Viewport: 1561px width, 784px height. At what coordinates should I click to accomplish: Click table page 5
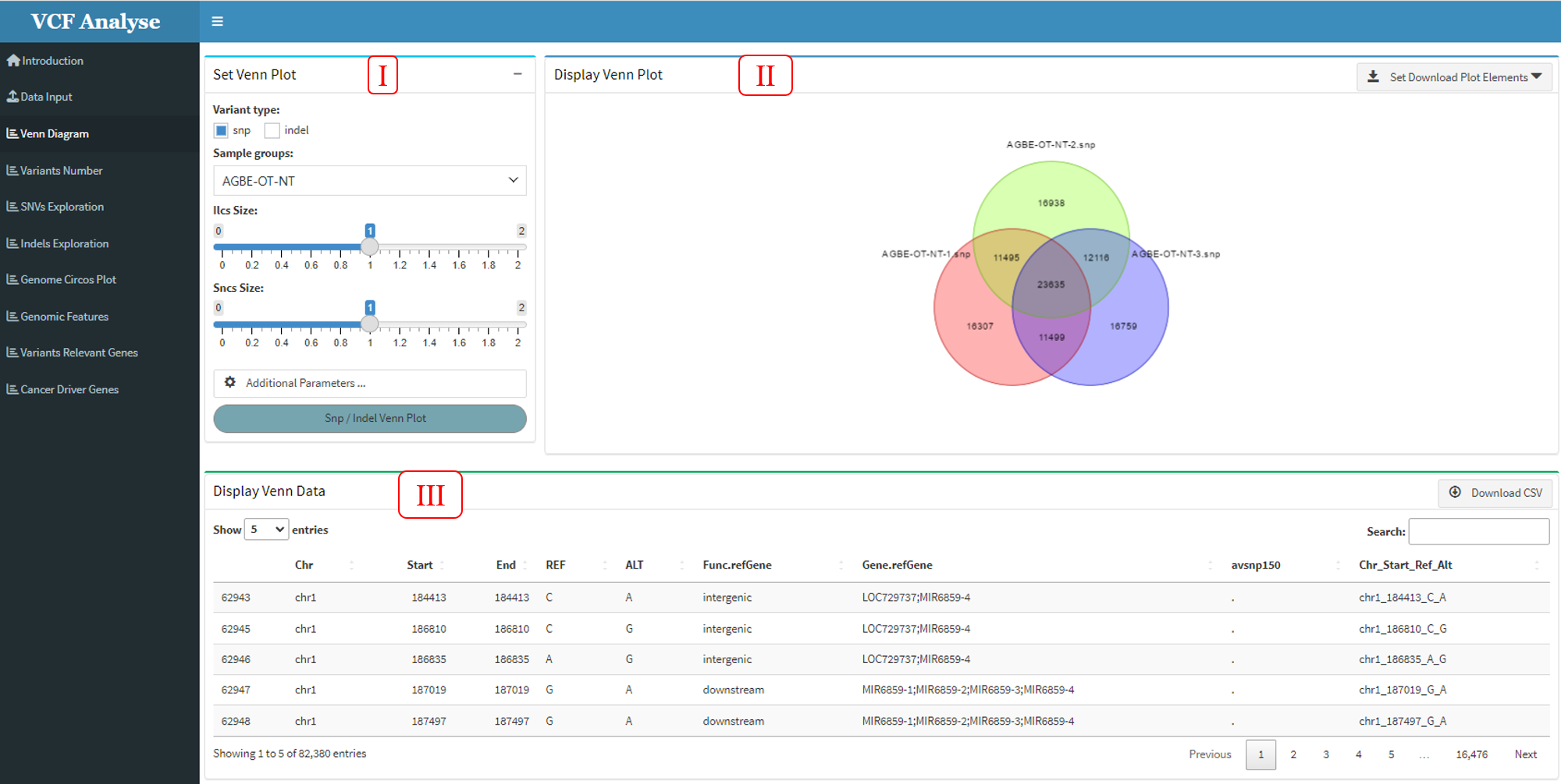[x=1391, y=754]
